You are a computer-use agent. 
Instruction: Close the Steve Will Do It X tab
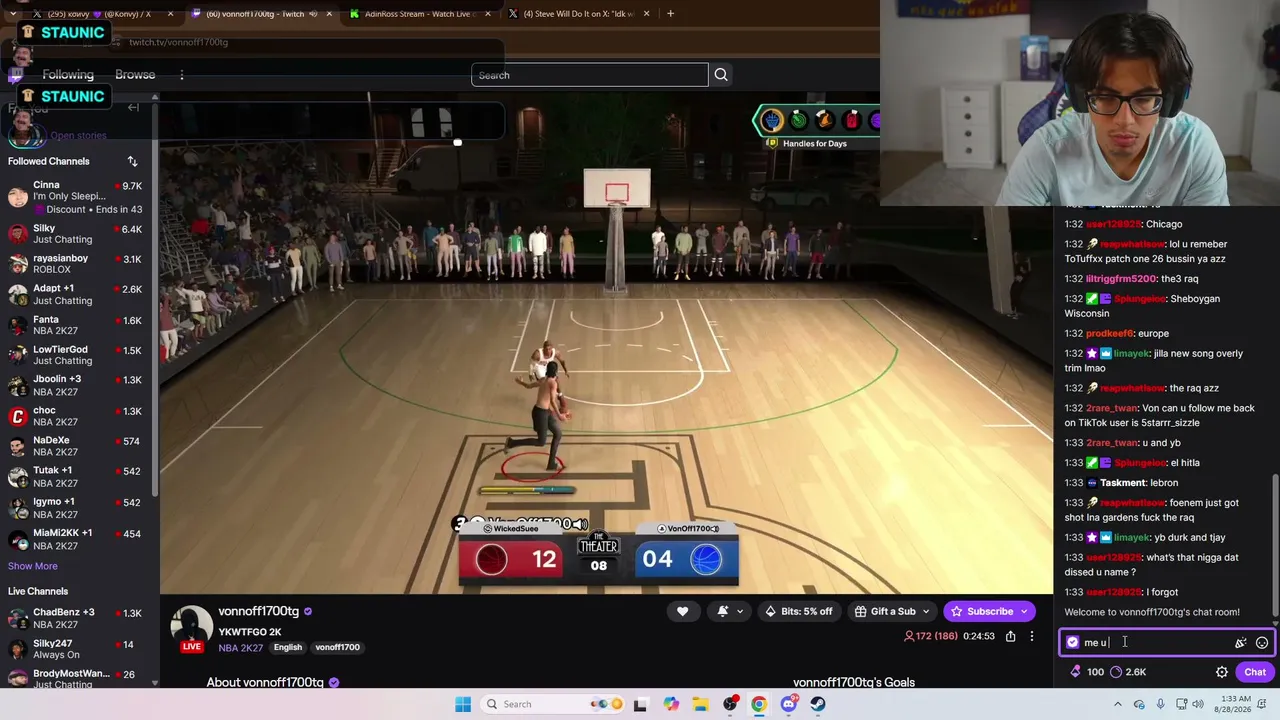pyautogui.click(x=647, y=14)
